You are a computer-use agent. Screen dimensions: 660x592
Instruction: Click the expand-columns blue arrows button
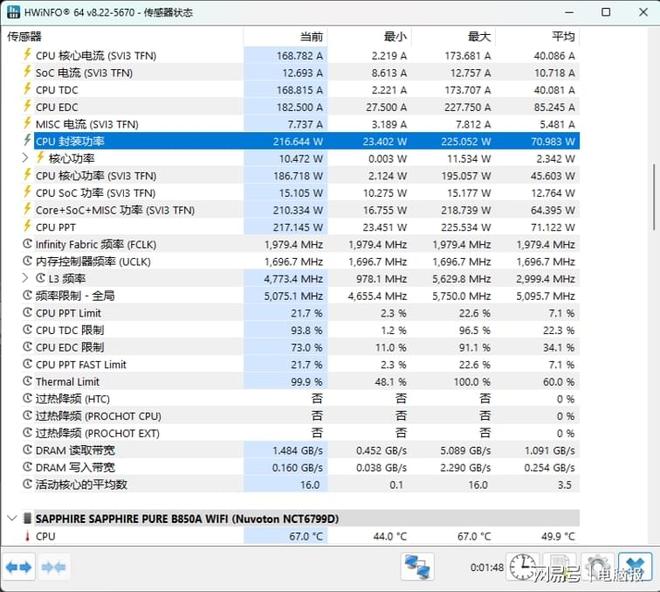point(19,568)
